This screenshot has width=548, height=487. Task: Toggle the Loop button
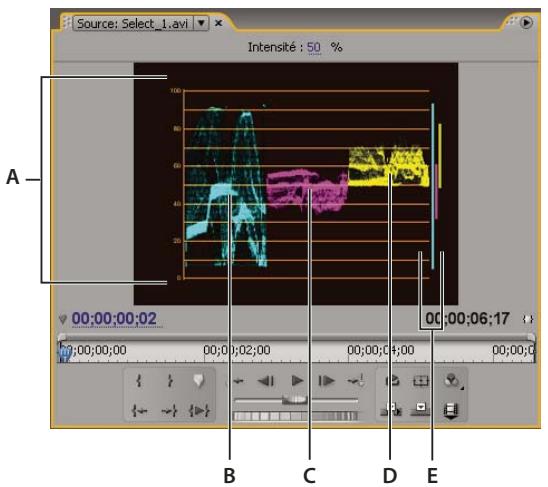point(392,380)
